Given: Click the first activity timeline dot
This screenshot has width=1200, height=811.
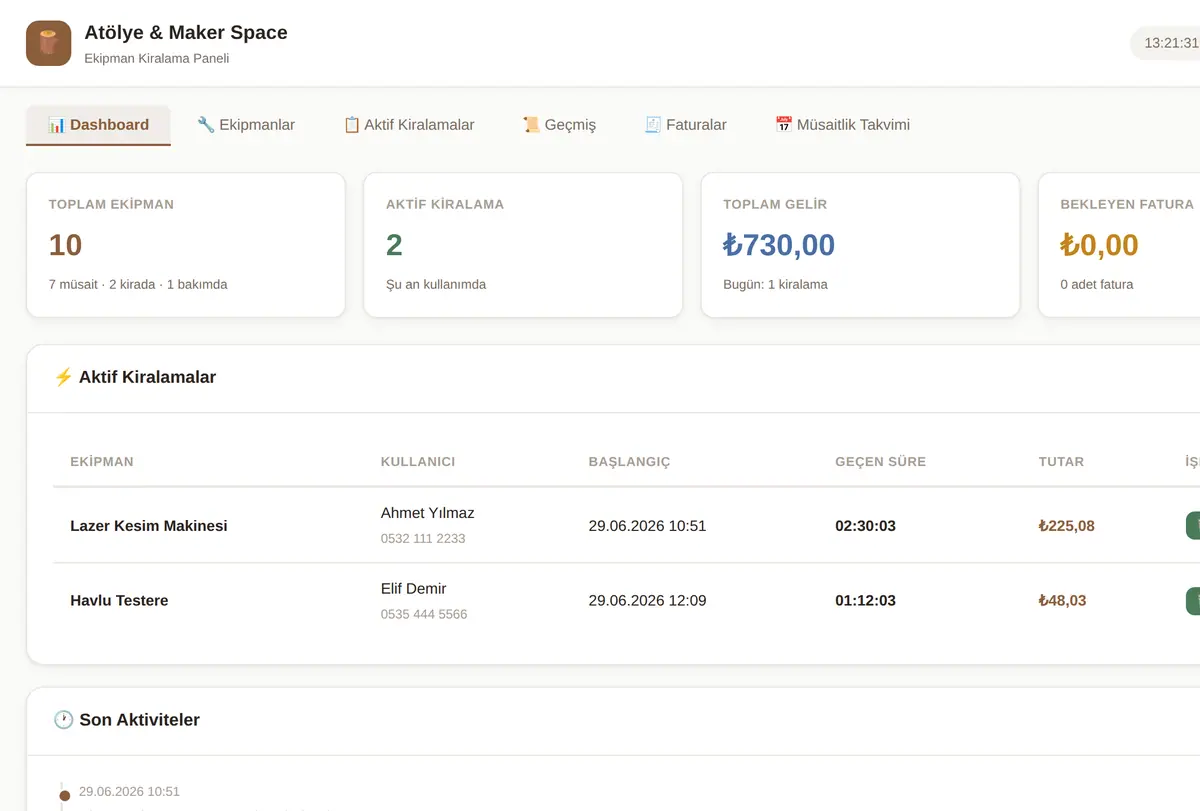Looking at the screenshot, I should point(65,796).
